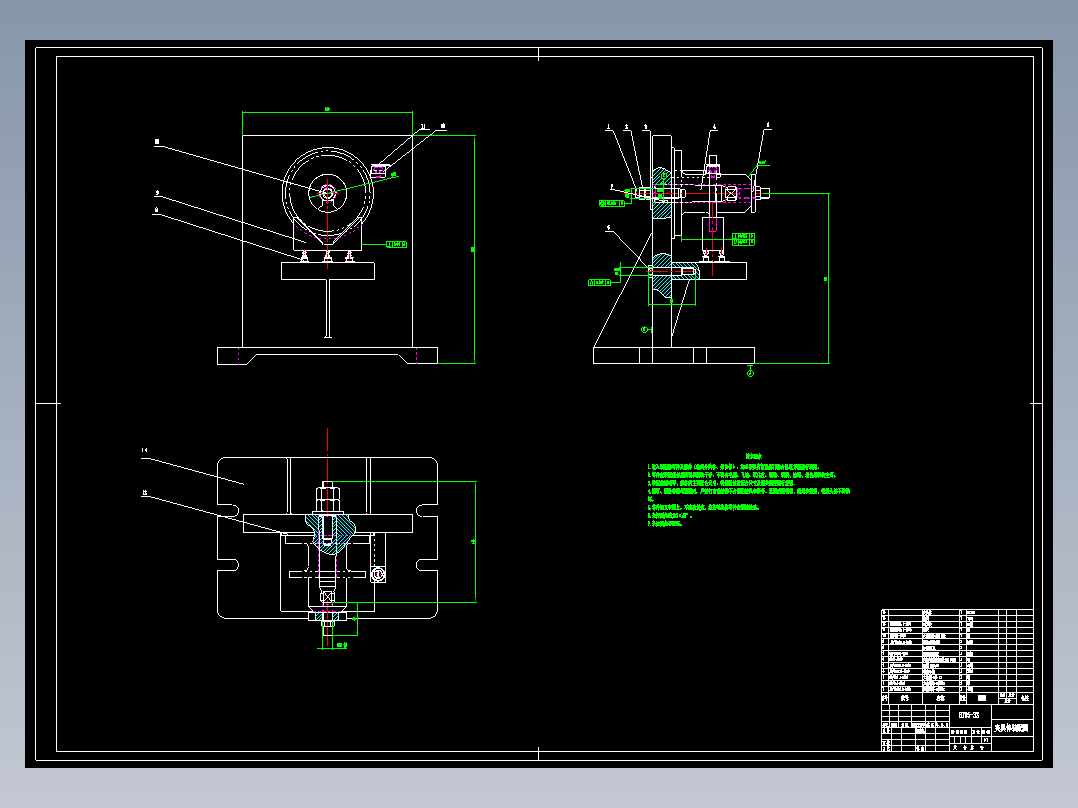Screen dimensions: 1078x808
Task: Click the tall green height dimension of side view
Action: (x=828, y=278)
